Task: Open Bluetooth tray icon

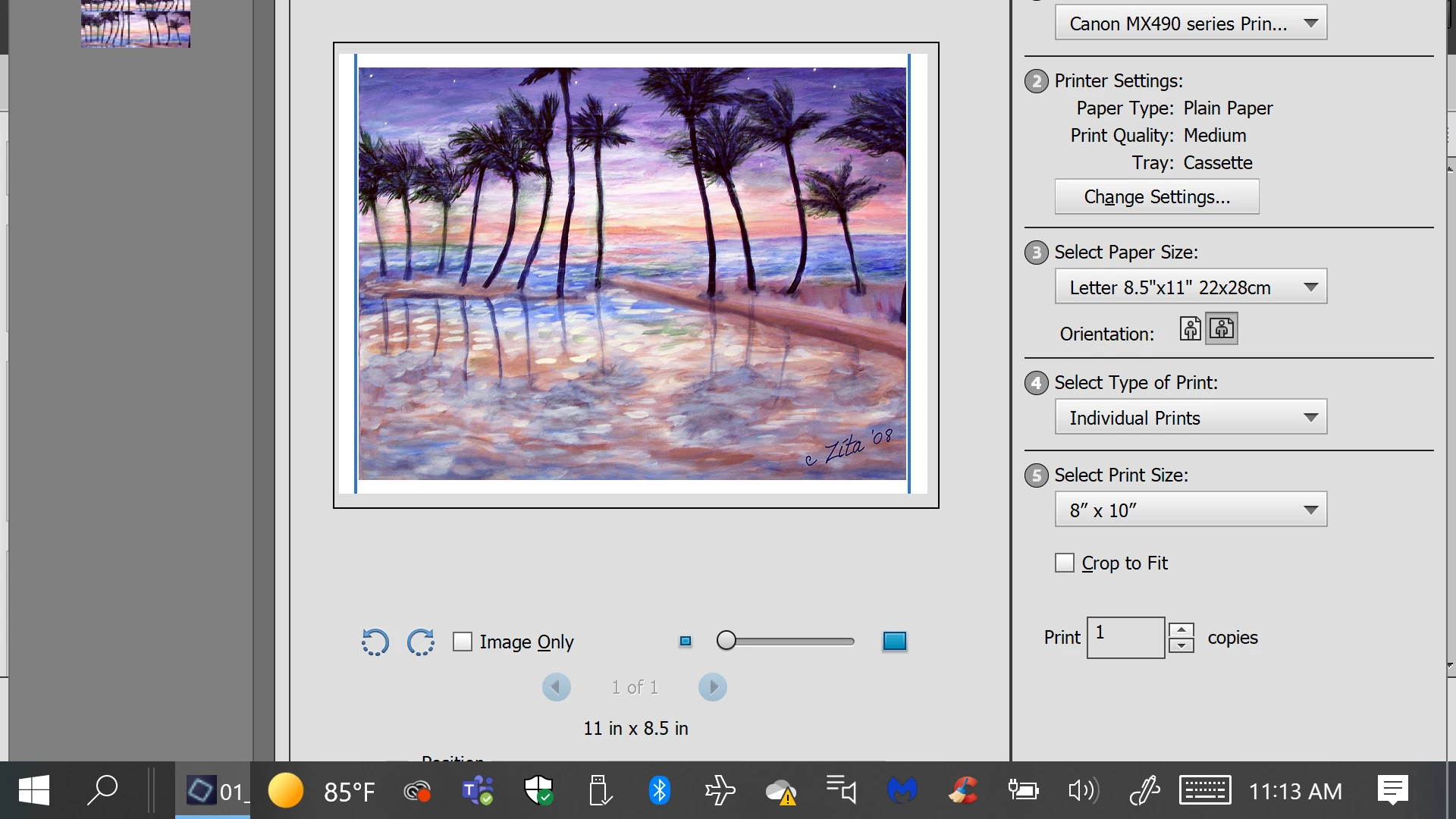Action: [660, 791]
